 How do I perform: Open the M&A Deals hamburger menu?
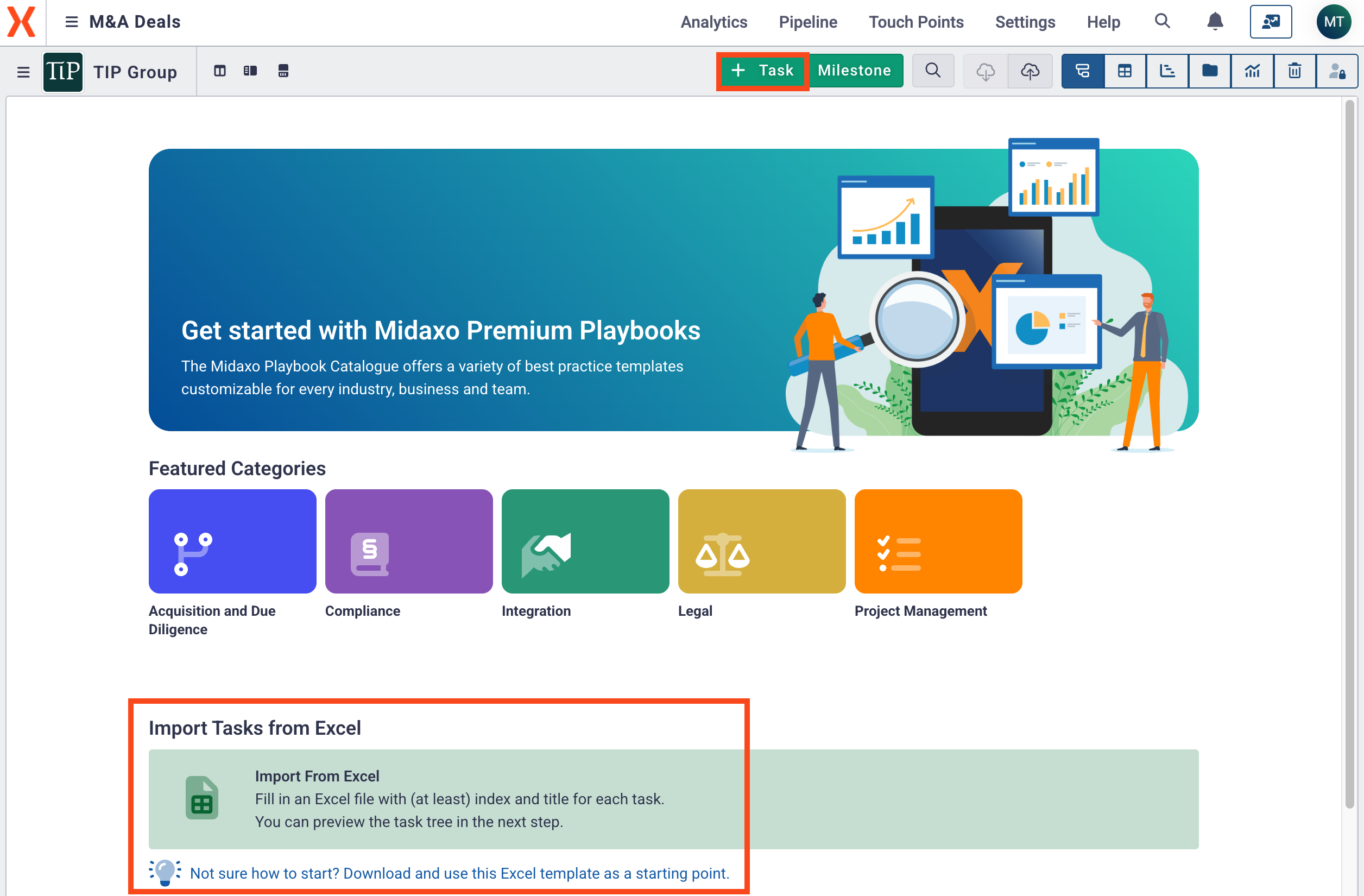[x=71, y=22]
